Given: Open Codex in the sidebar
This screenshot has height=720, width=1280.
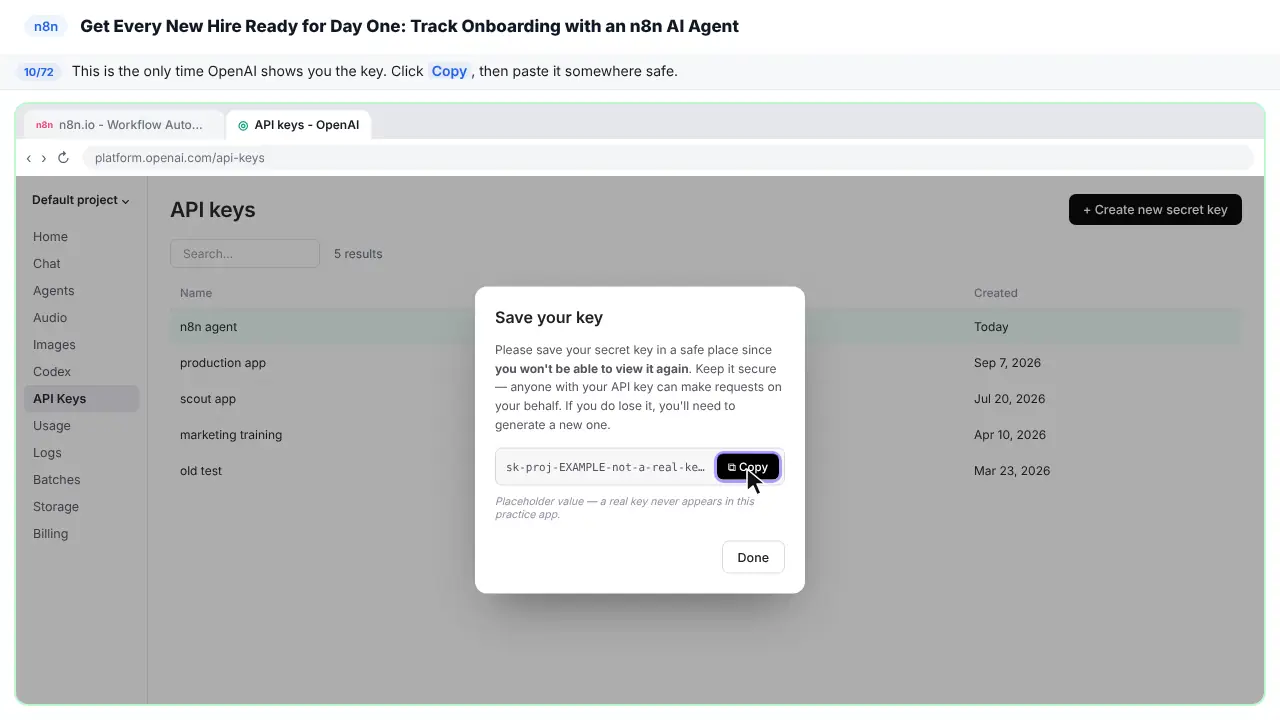Looking at the screenshot, I should (81, 372).
